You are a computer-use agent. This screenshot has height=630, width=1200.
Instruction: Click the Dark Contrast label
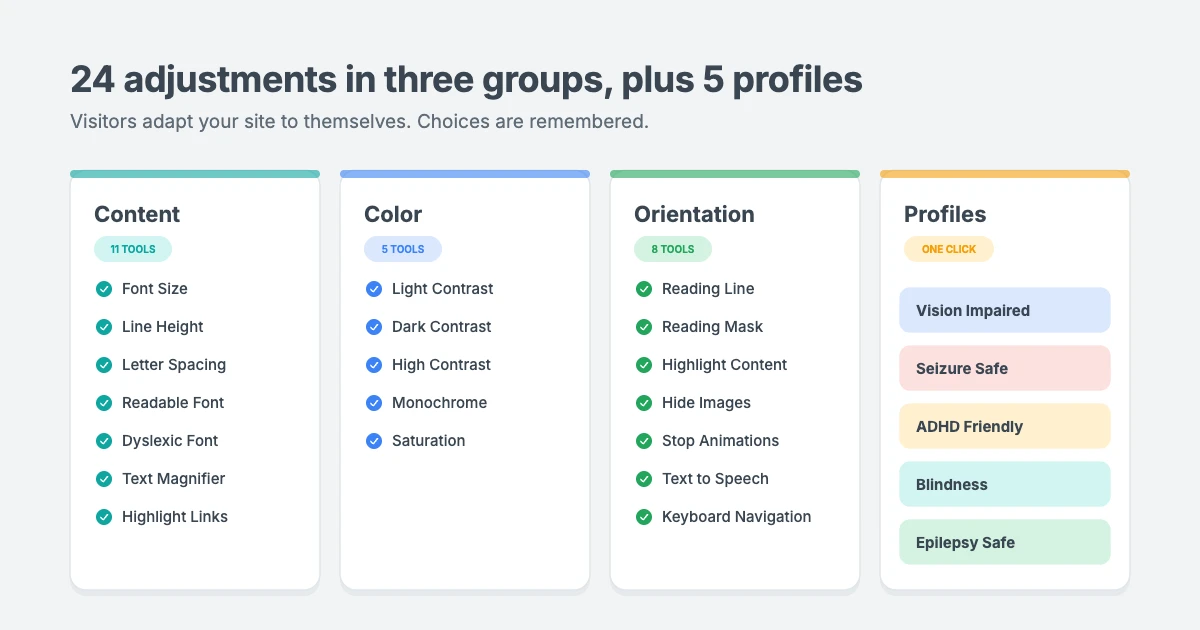(442, 327)
